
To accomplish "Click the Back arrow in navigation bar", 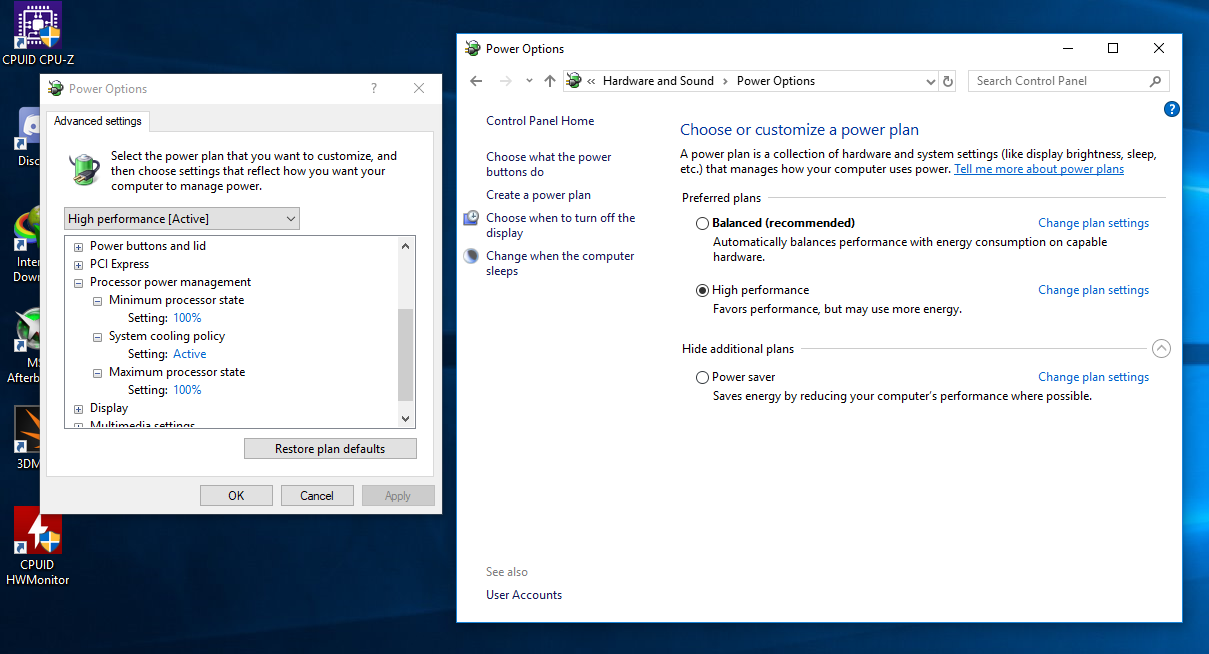I will coord(476,81).
